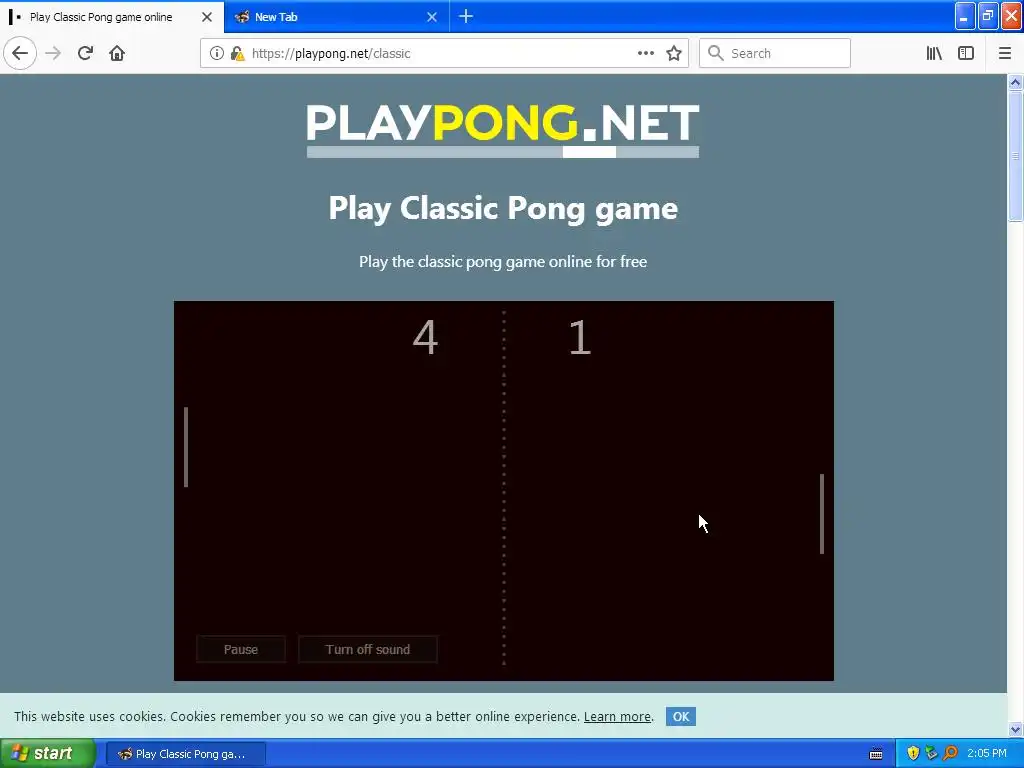Click the page scrollbar down arrow
Viewport: 1024px width, 768px height.
coord(1015,729)
